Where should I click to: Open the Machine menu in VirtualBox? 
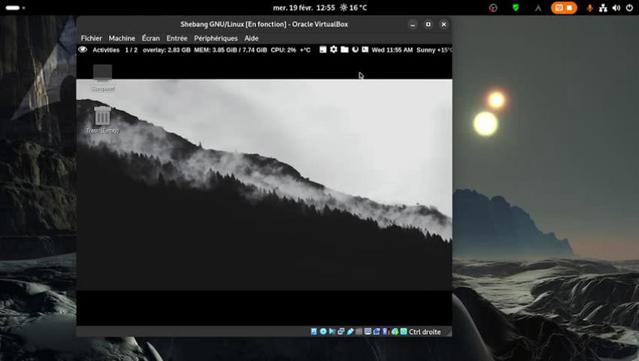click(x=121, y=38)
